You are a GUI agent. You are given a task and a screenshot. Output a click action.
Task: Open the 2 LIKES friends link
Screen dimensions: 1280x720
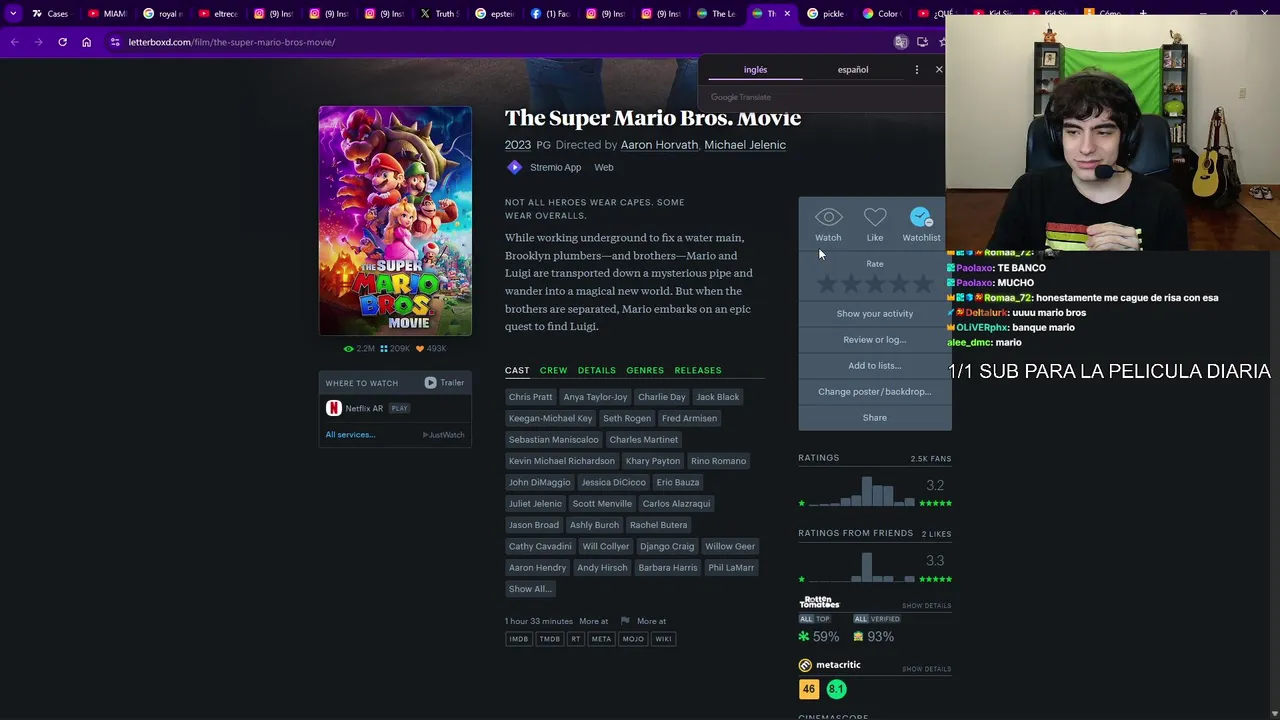[x=936, y=534]
